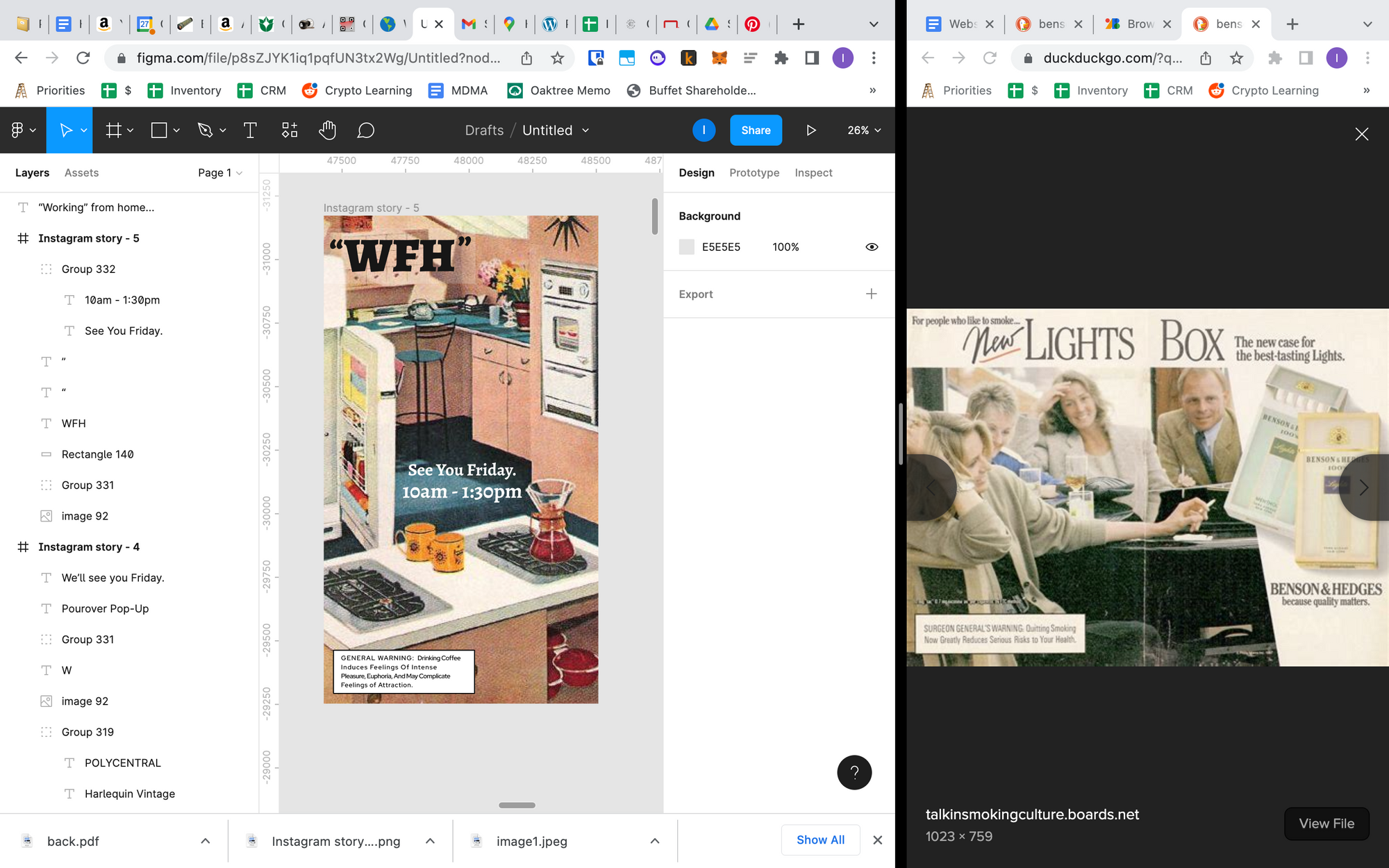
Task: Select the Pen tool
Action: (x=205, y=131)
